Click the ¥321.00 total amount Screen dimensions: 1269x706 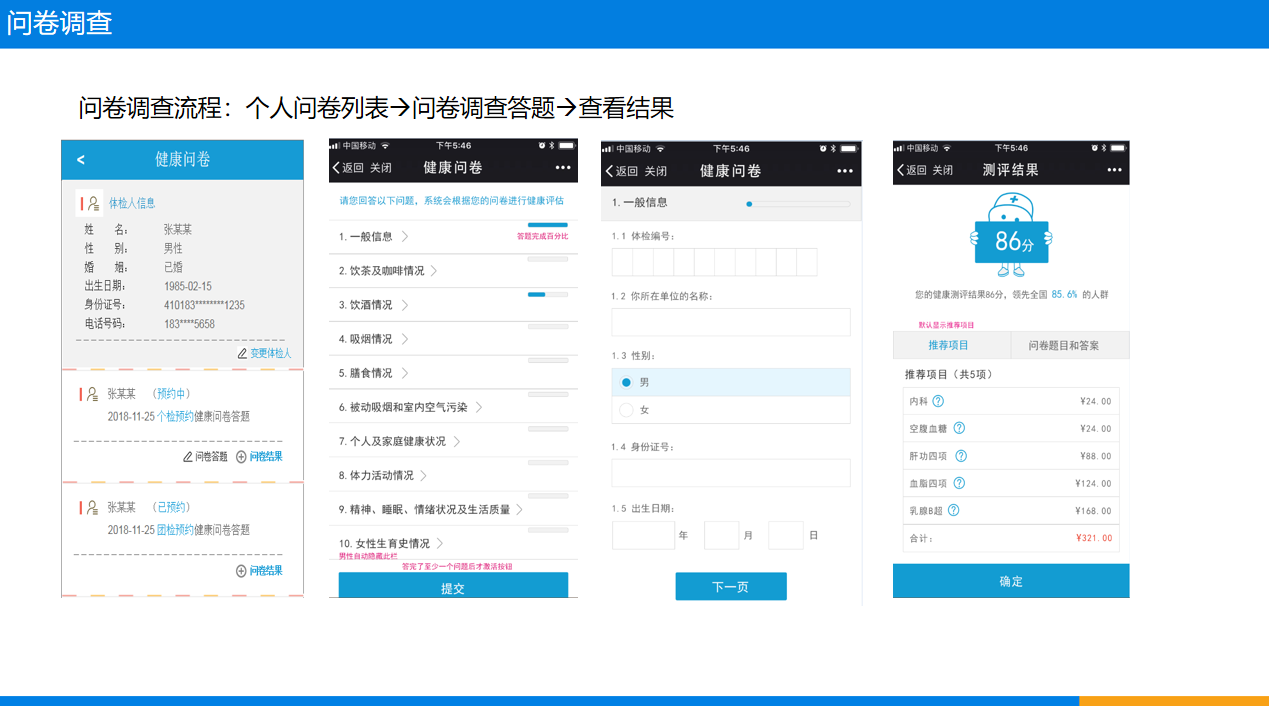[x=1094, y=538]
